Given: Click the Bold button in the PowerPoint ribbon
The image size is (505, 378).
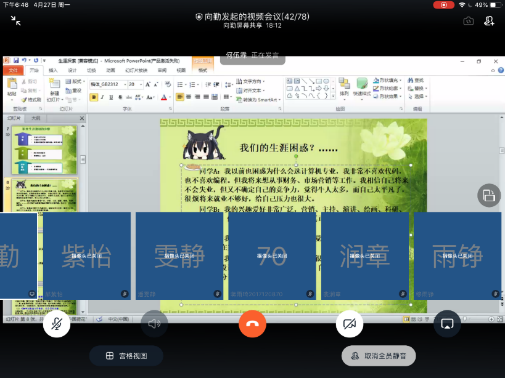Looking at the screenshot, I should point(94,97).
